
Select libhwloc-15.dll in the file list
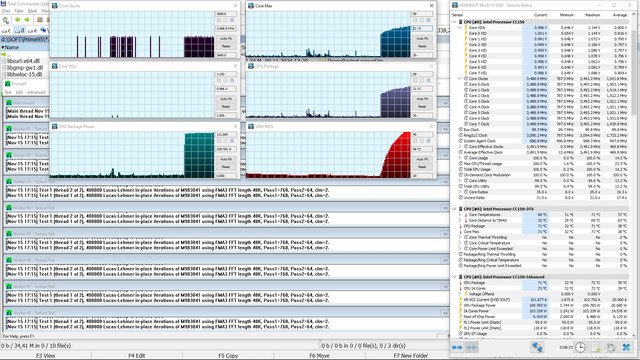click(24, 74)
